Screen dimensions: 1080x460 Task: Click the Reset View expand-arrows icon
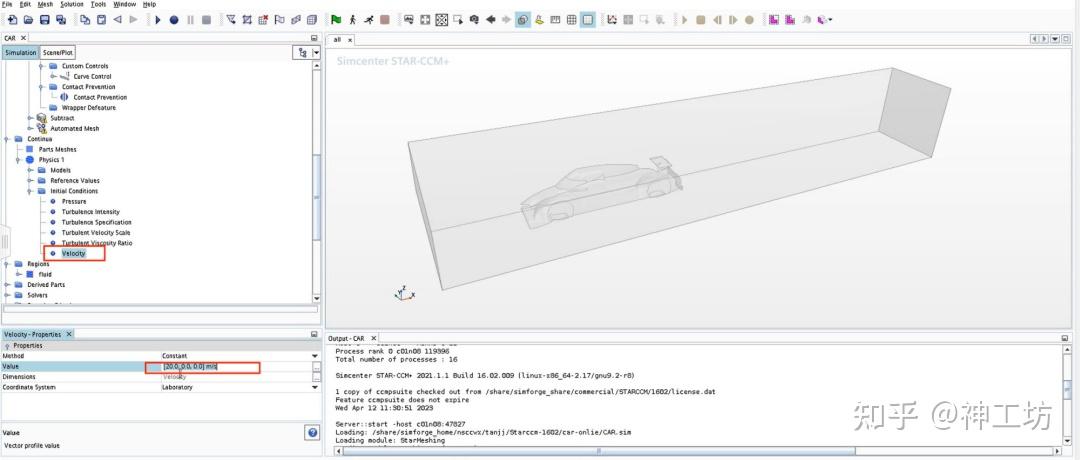pos(426,20)
